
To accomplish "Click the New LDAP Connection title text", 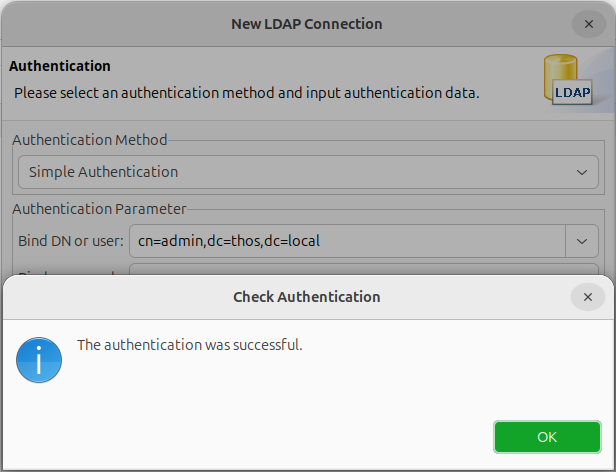I will tap(306, 24).
